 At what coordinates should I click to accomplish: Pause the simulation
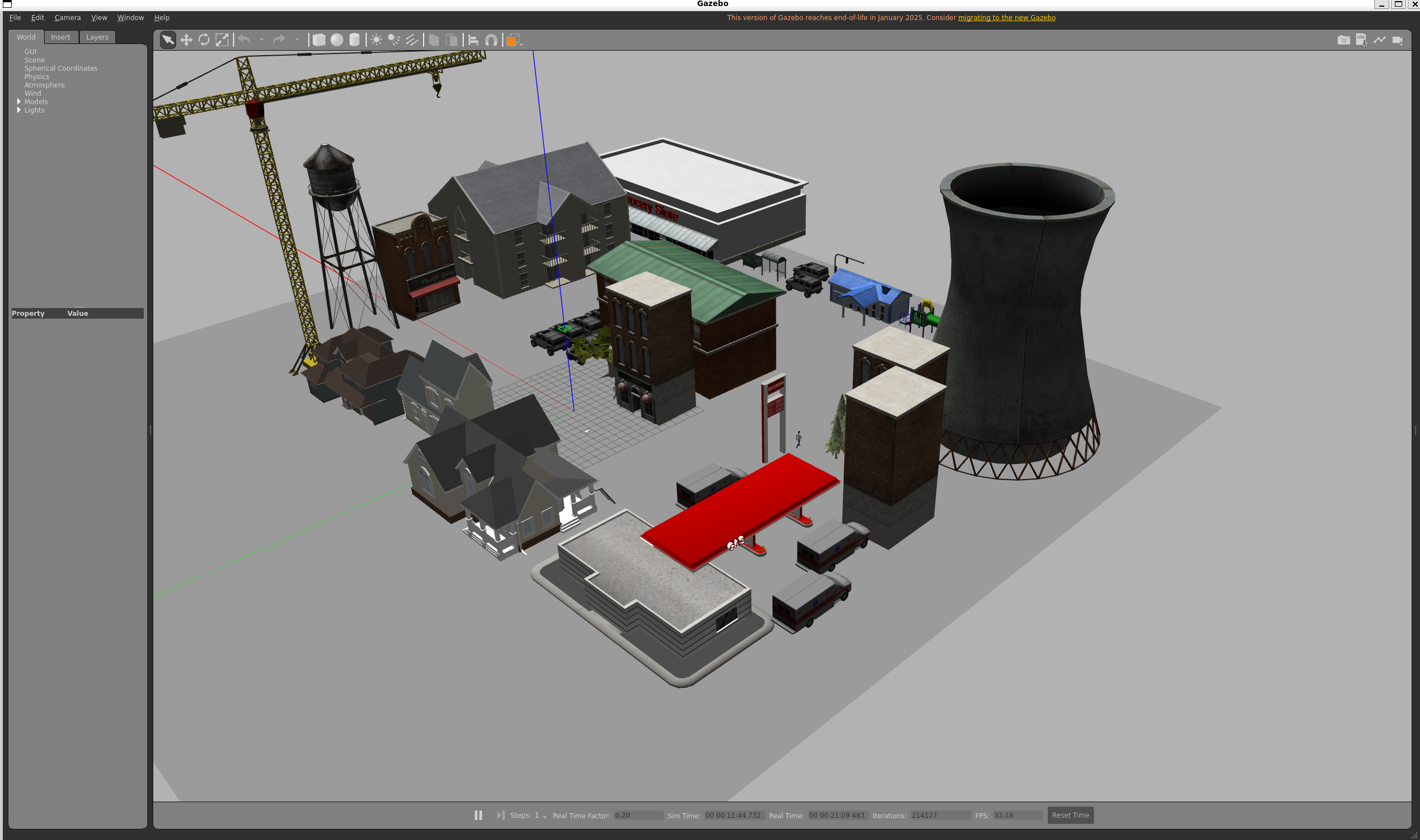pos(478,815)
